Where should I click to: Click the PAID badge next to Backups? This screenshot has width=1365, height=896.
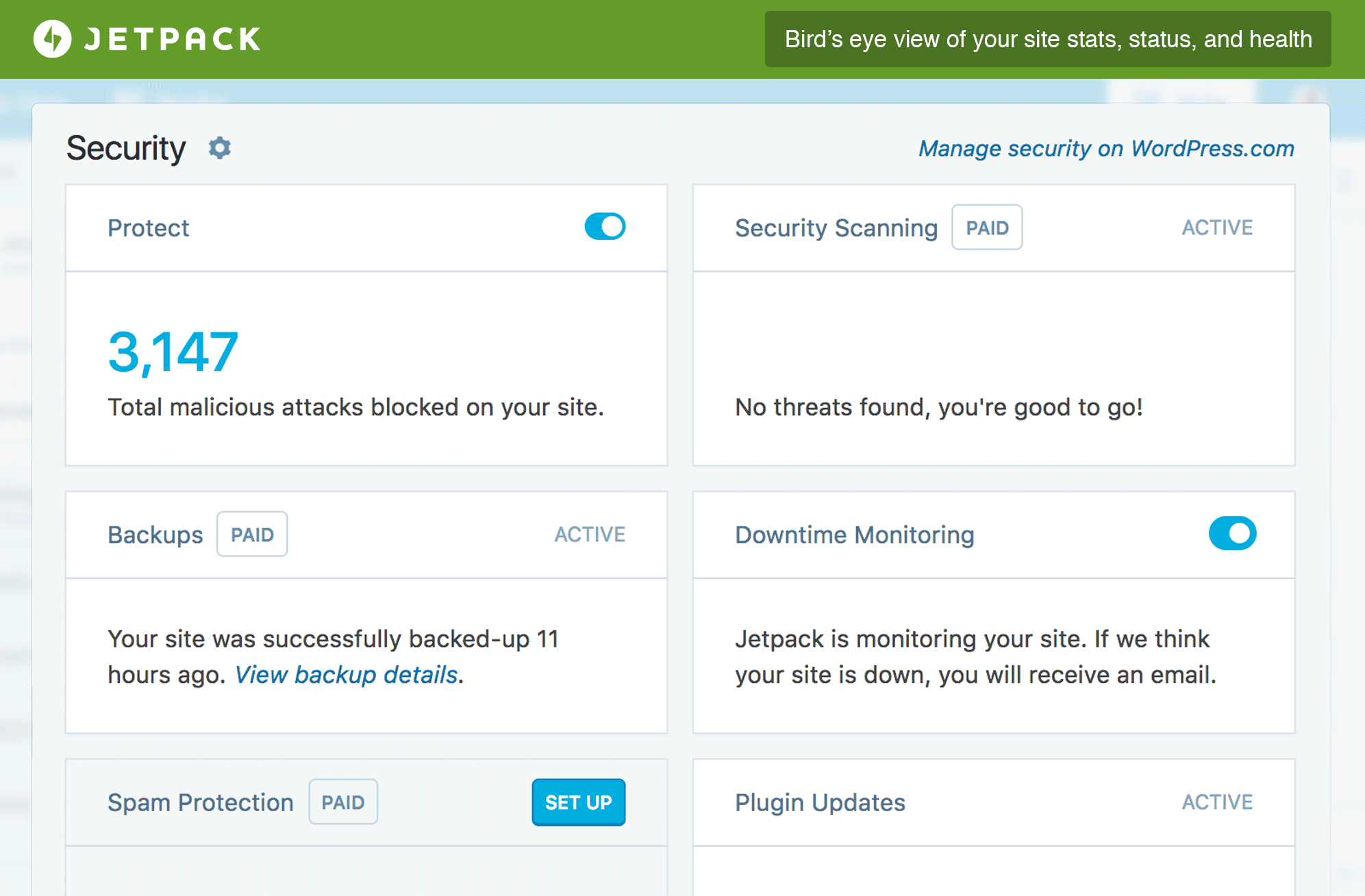coord(251,534)
